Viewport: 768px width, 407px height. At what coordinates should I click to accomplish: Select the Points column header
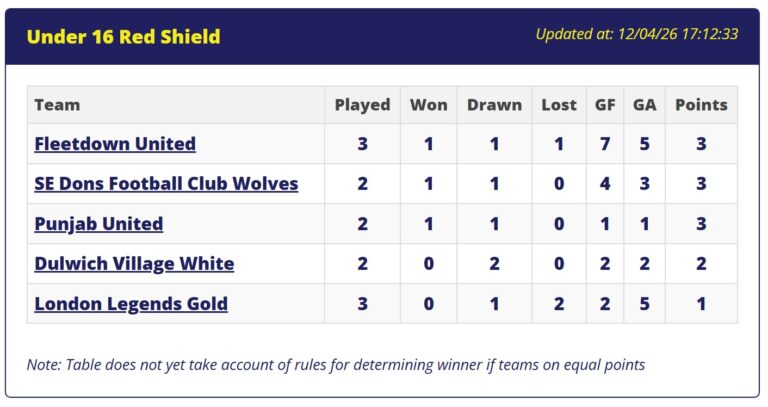pyautogui.click(x=701, y=105)
